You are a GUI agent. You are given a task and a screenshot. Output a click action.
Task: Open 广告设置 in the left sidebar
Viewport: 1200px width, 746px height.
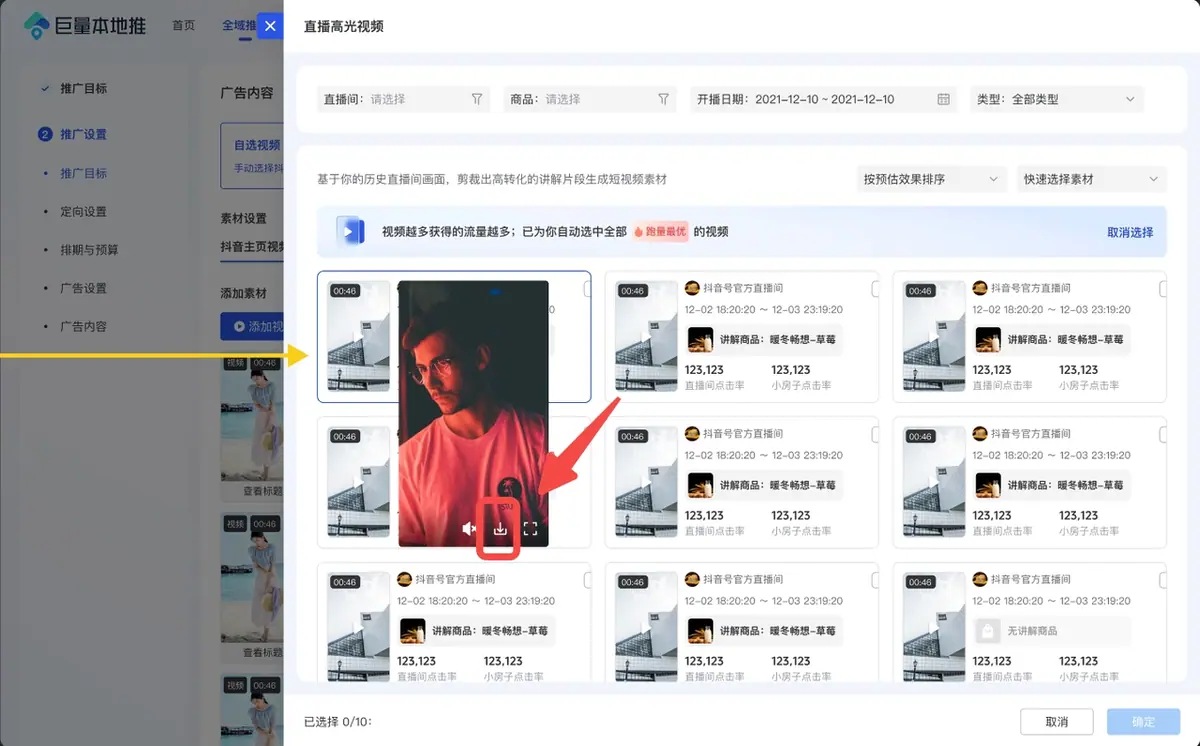coord(83,288)
